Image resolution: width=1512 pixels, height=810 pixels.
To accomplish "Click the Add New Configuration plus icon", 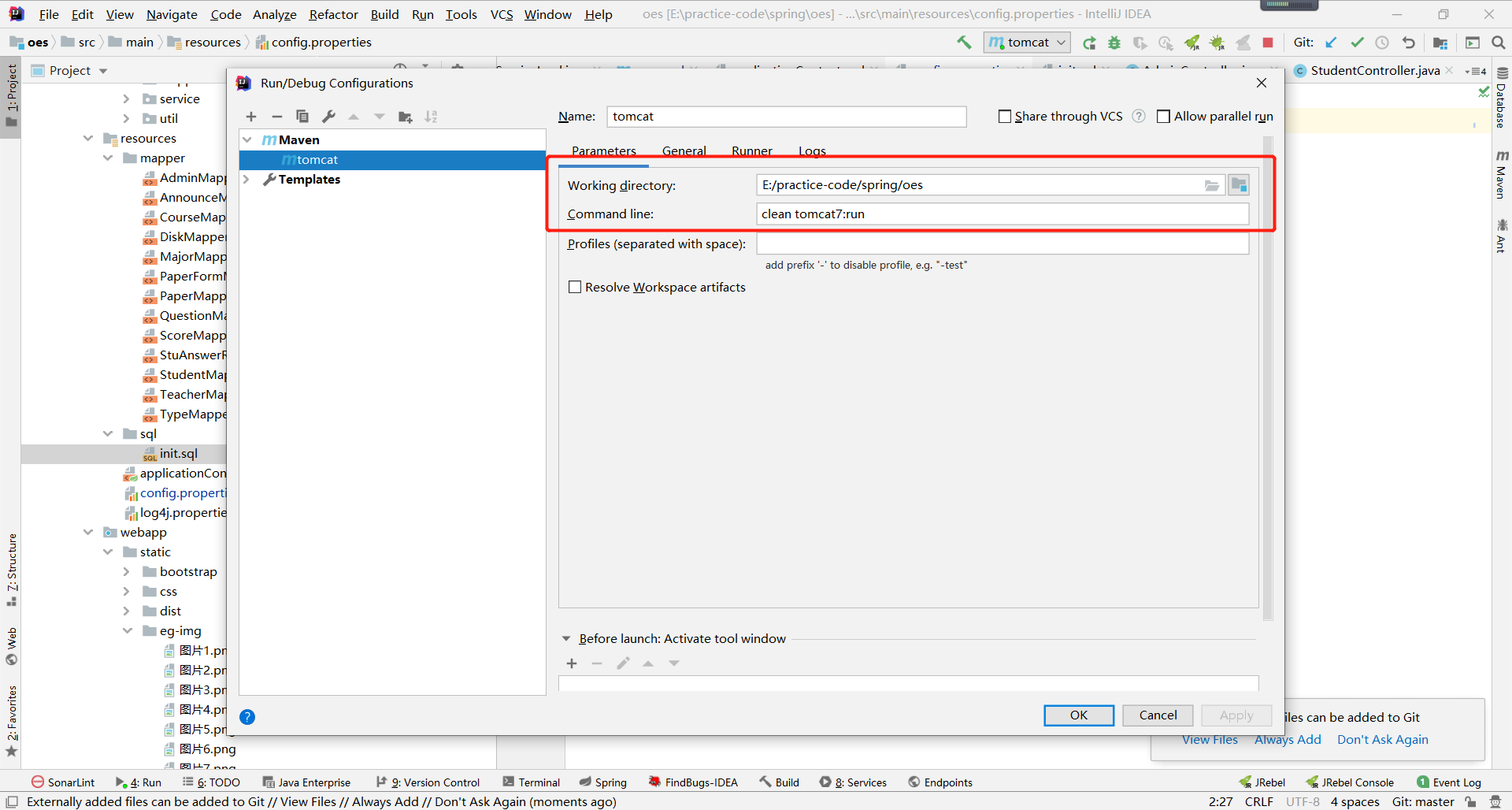I will (x=251, y=117).
